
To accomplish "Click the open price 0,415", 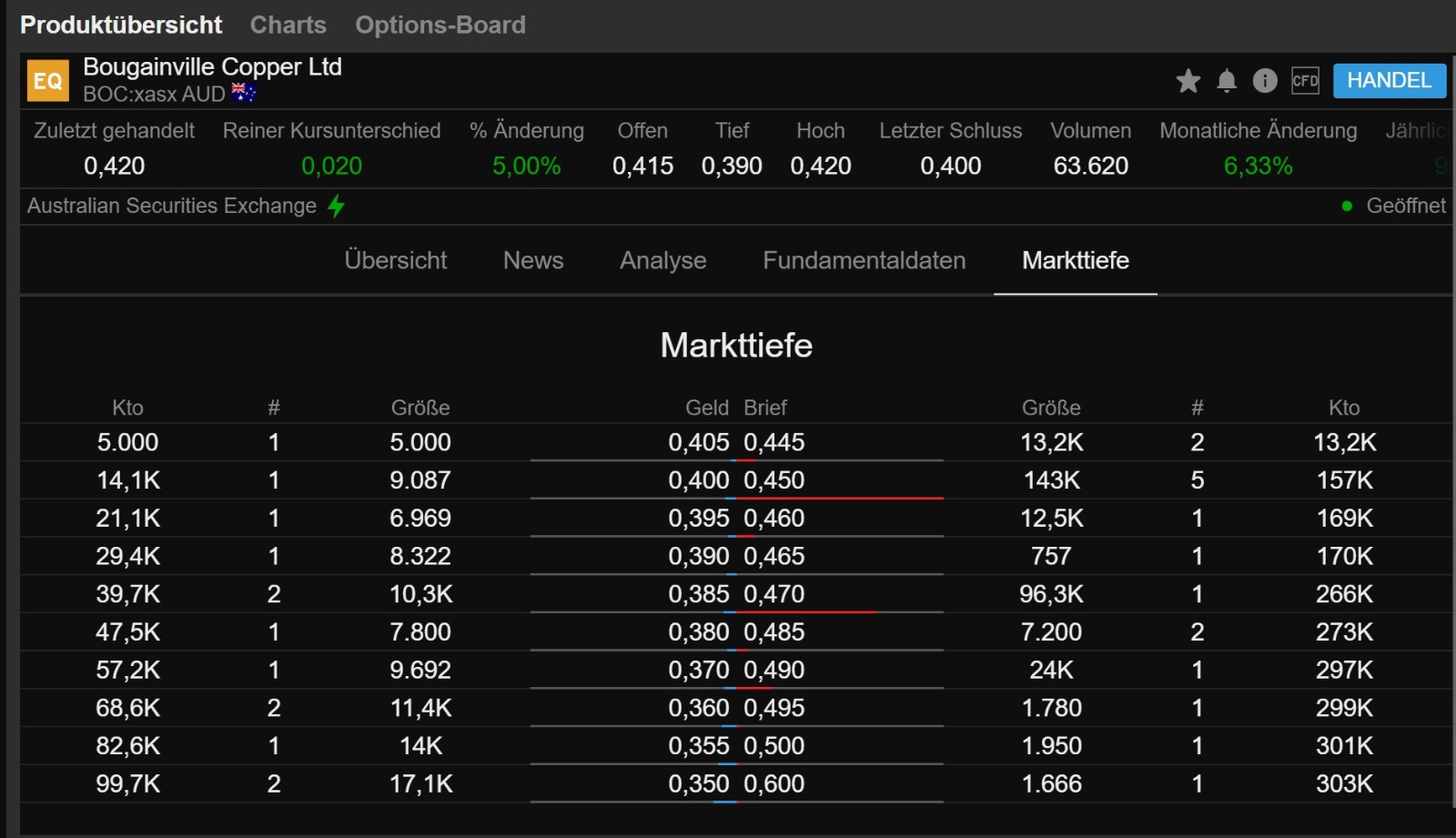I will coord(642,166).
